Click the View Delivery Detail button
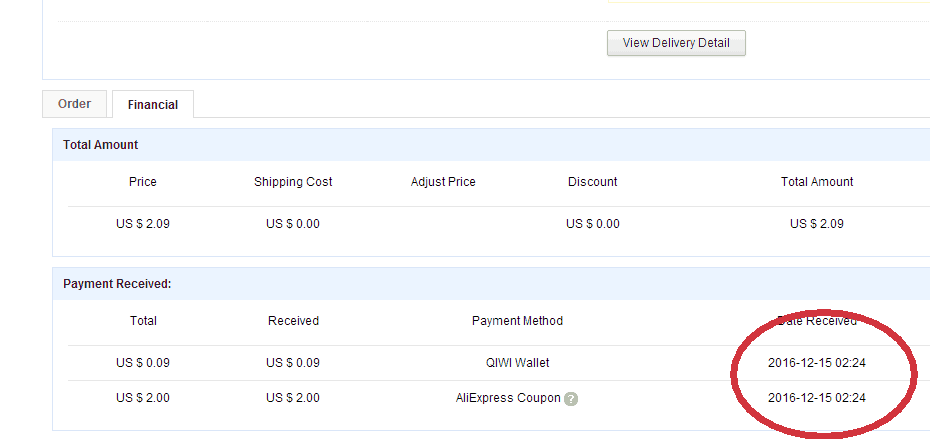The image size is (930, 439). point(676,43)
